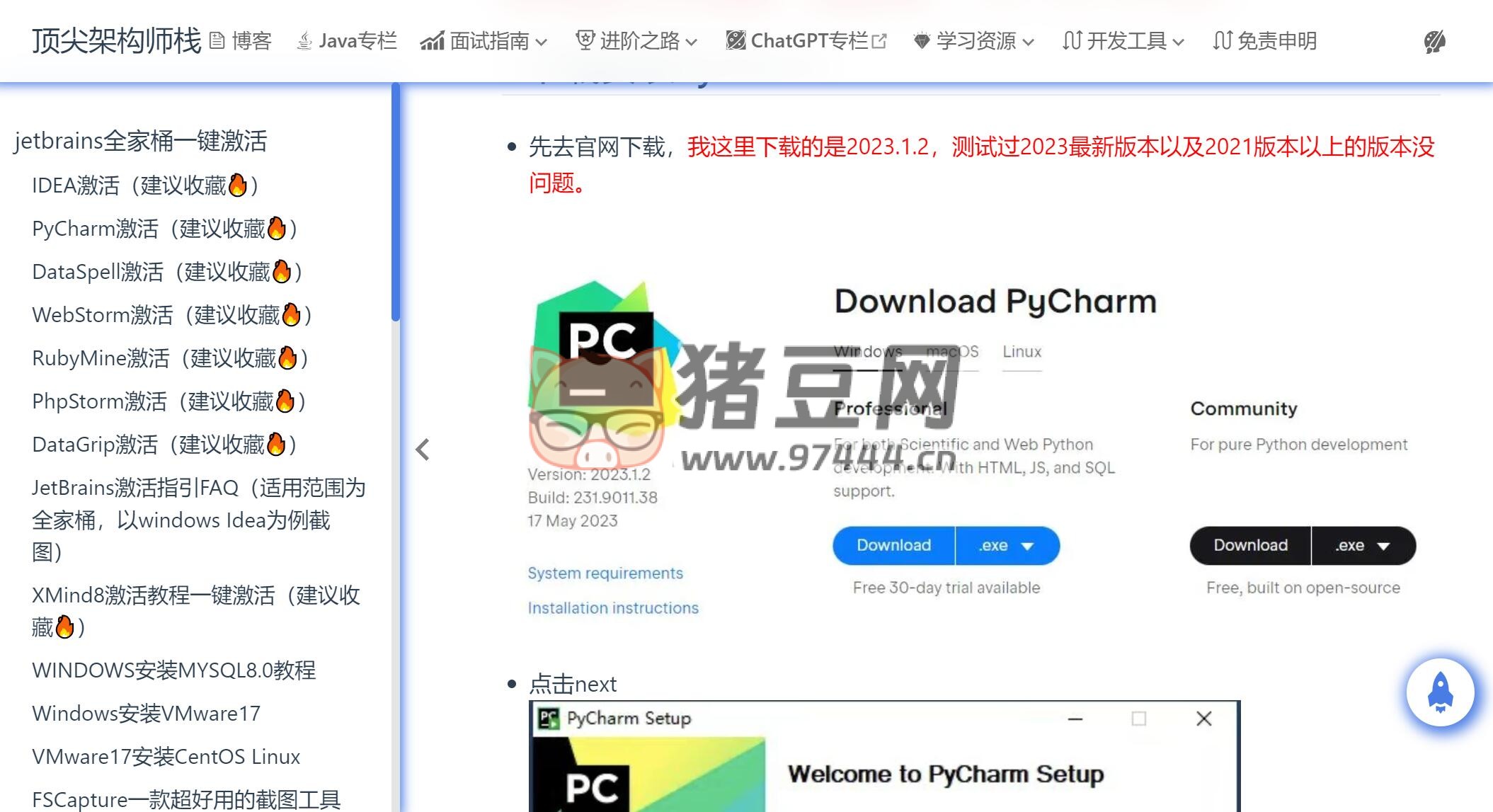Click 'Free 30-day trial available' text
Screen dimensions: 1493x812
946,588
